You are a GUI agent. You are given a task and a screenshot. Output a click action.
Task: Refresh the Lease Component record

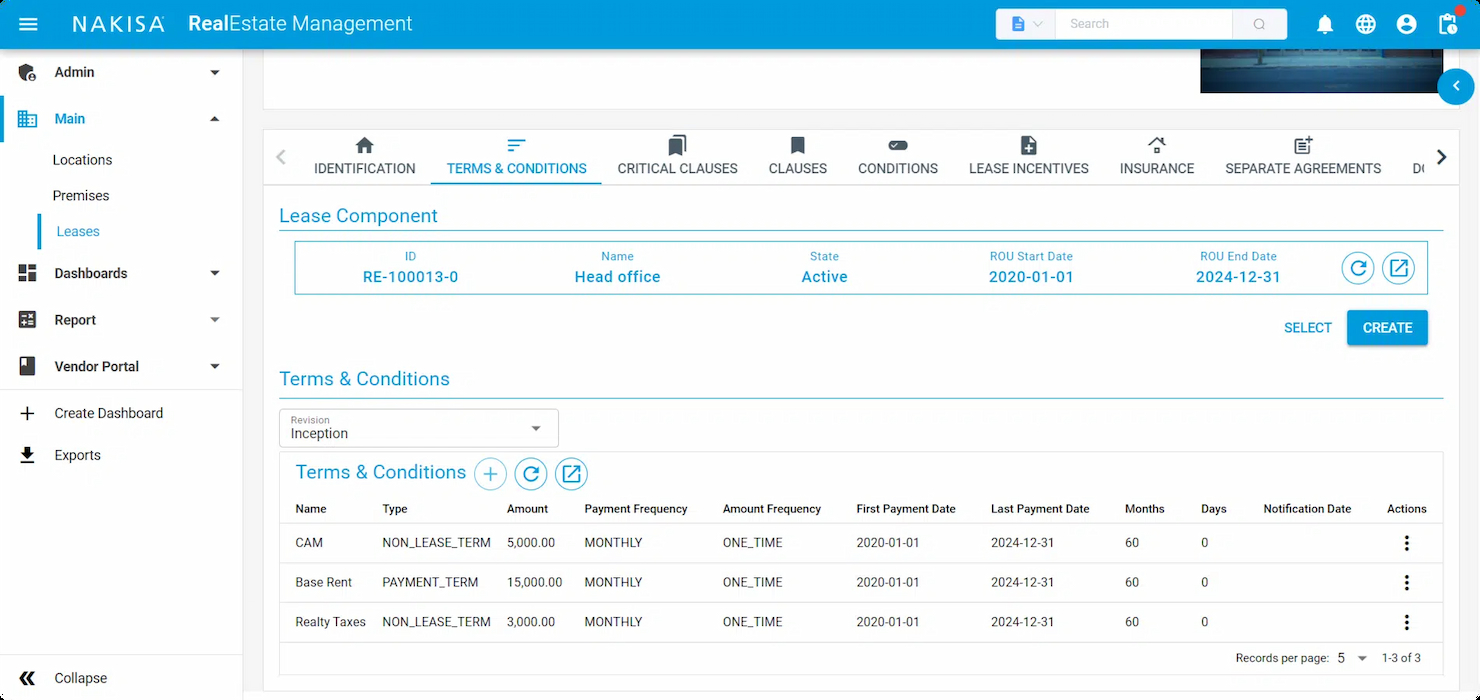1357,268
